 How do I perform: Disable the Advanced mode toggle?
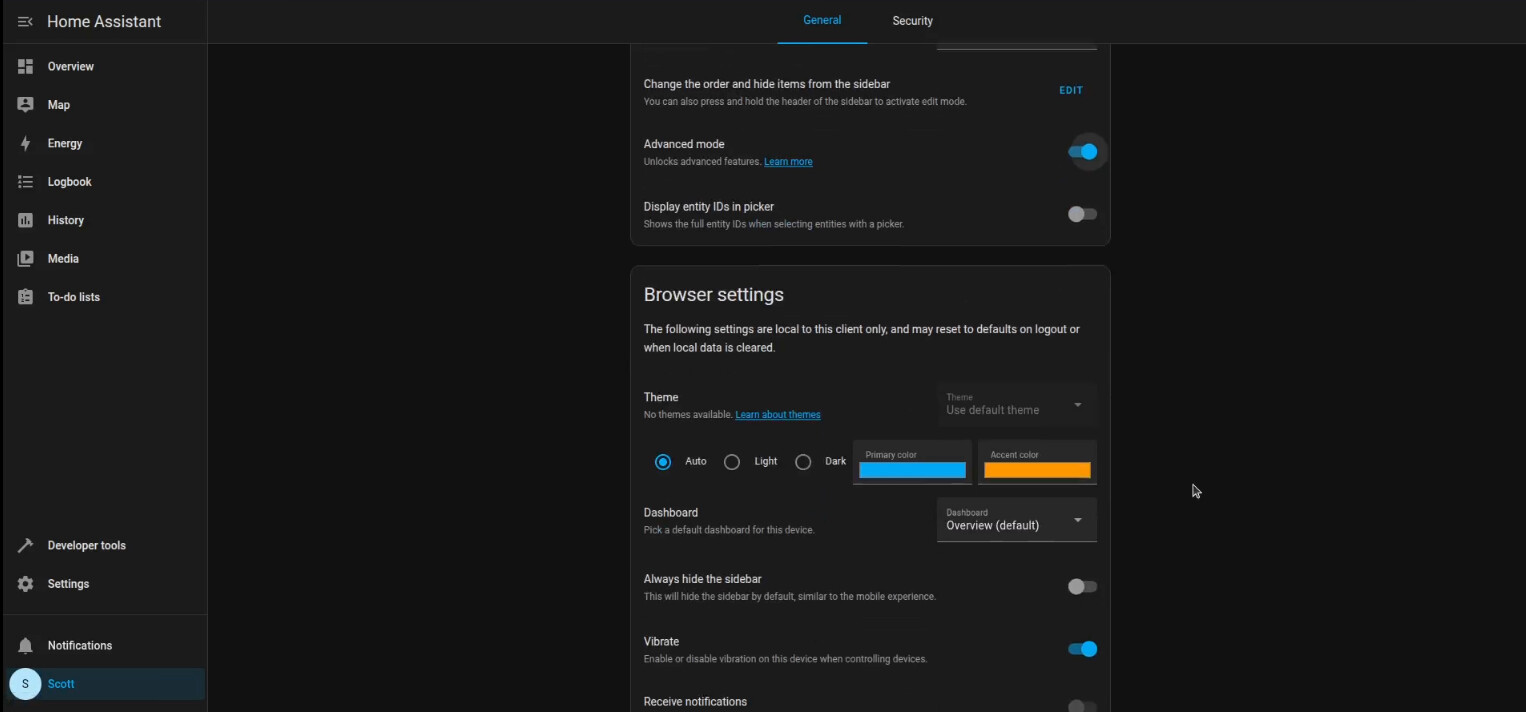tap(1083, 152)
